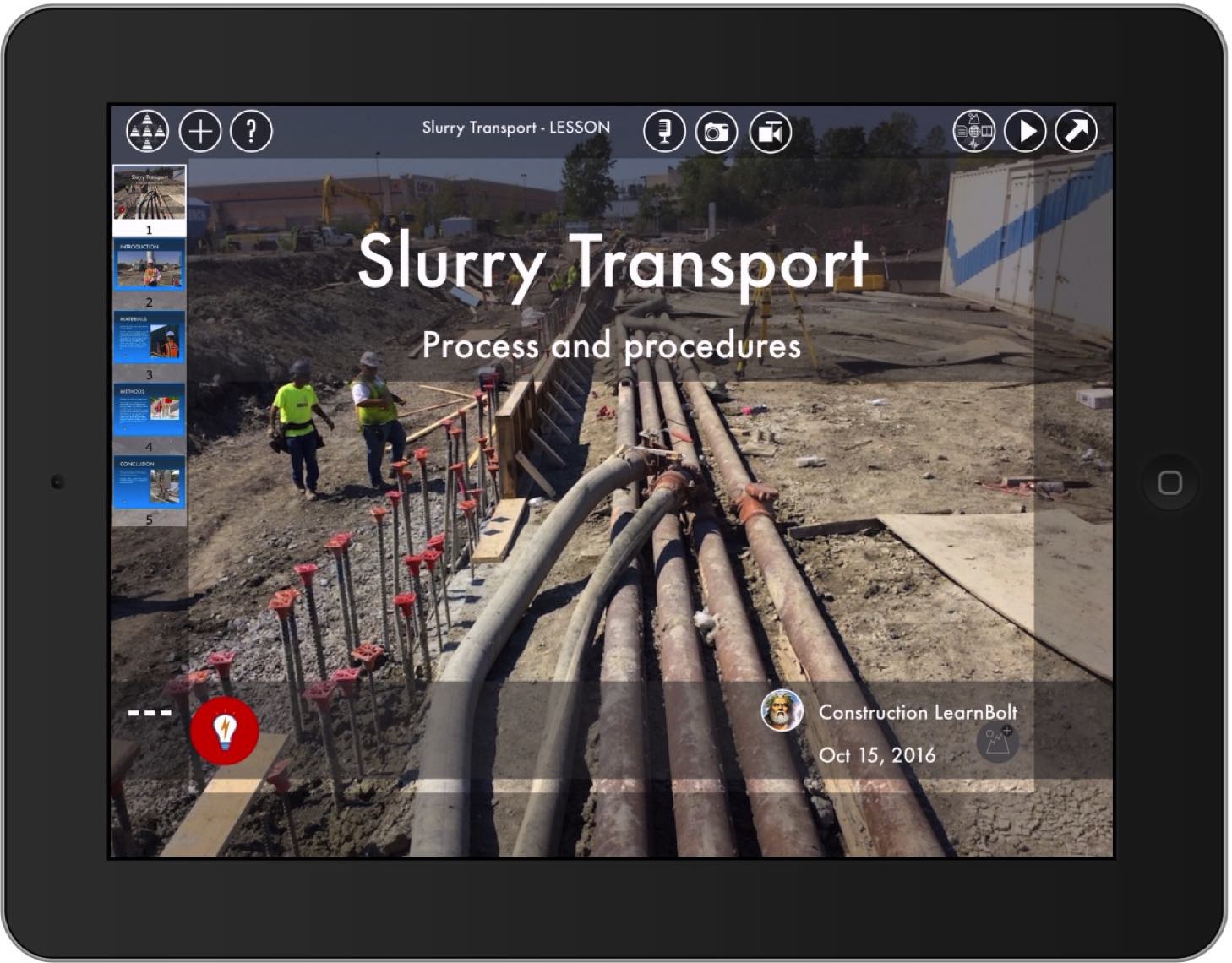The width and height of the screenshot is (1232, 963).
Task: Add video with the camcorder icon
Action: 770,132
